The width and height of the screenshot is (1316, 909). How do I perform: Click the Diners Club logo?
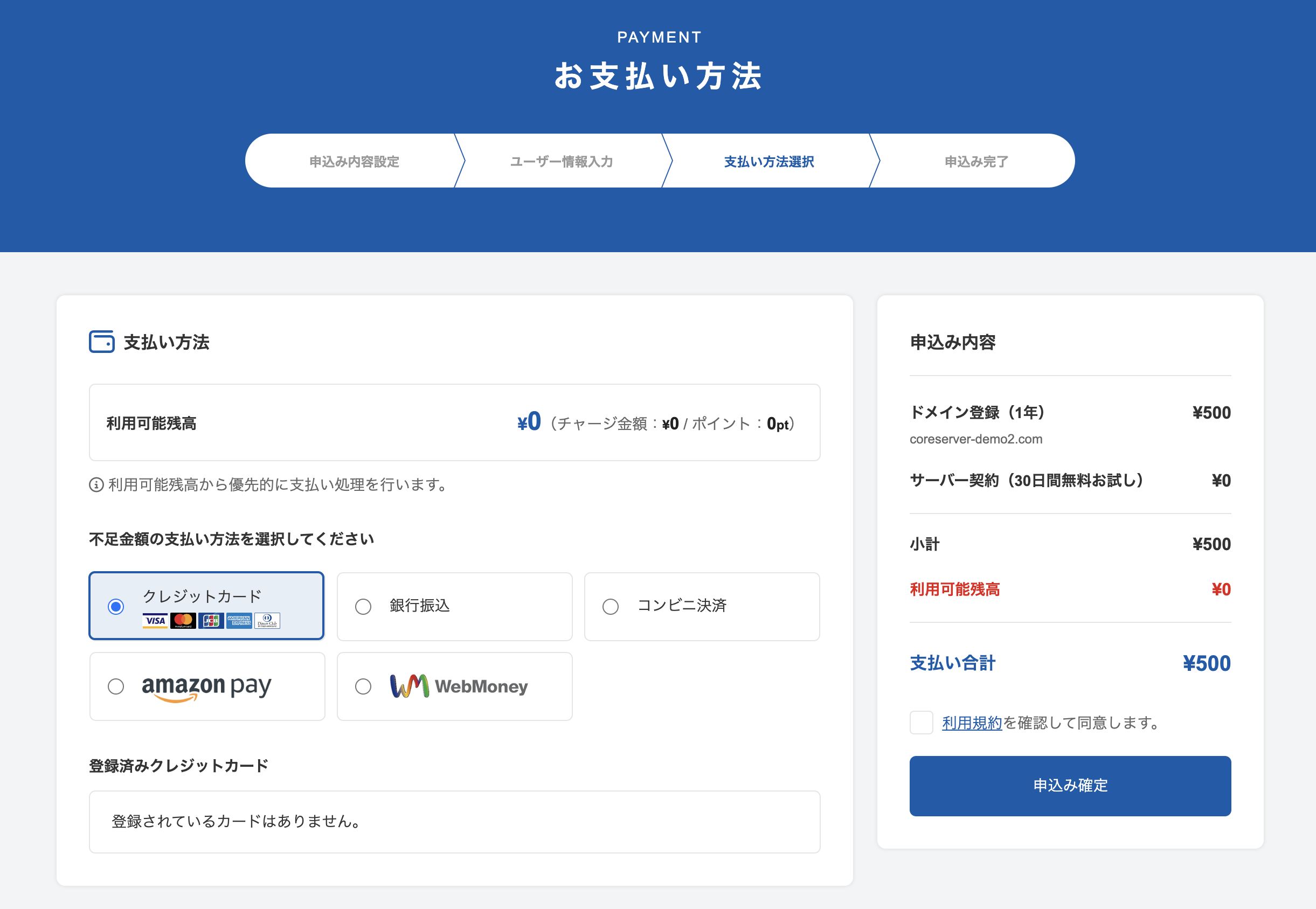267,621
